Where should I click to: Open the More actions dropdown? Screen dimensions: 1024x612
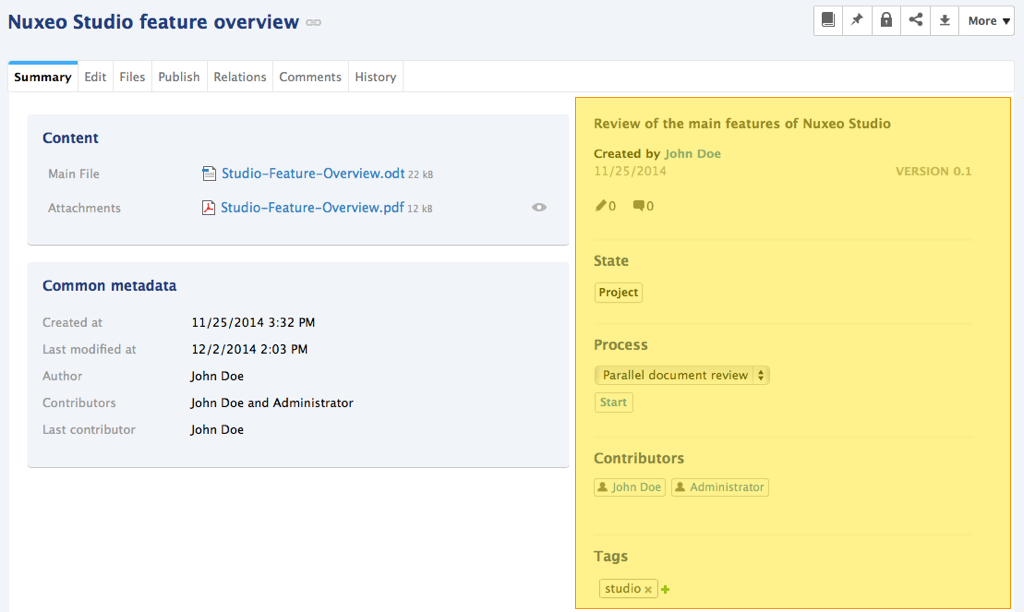pyautogui.click(x=987, y=20)
